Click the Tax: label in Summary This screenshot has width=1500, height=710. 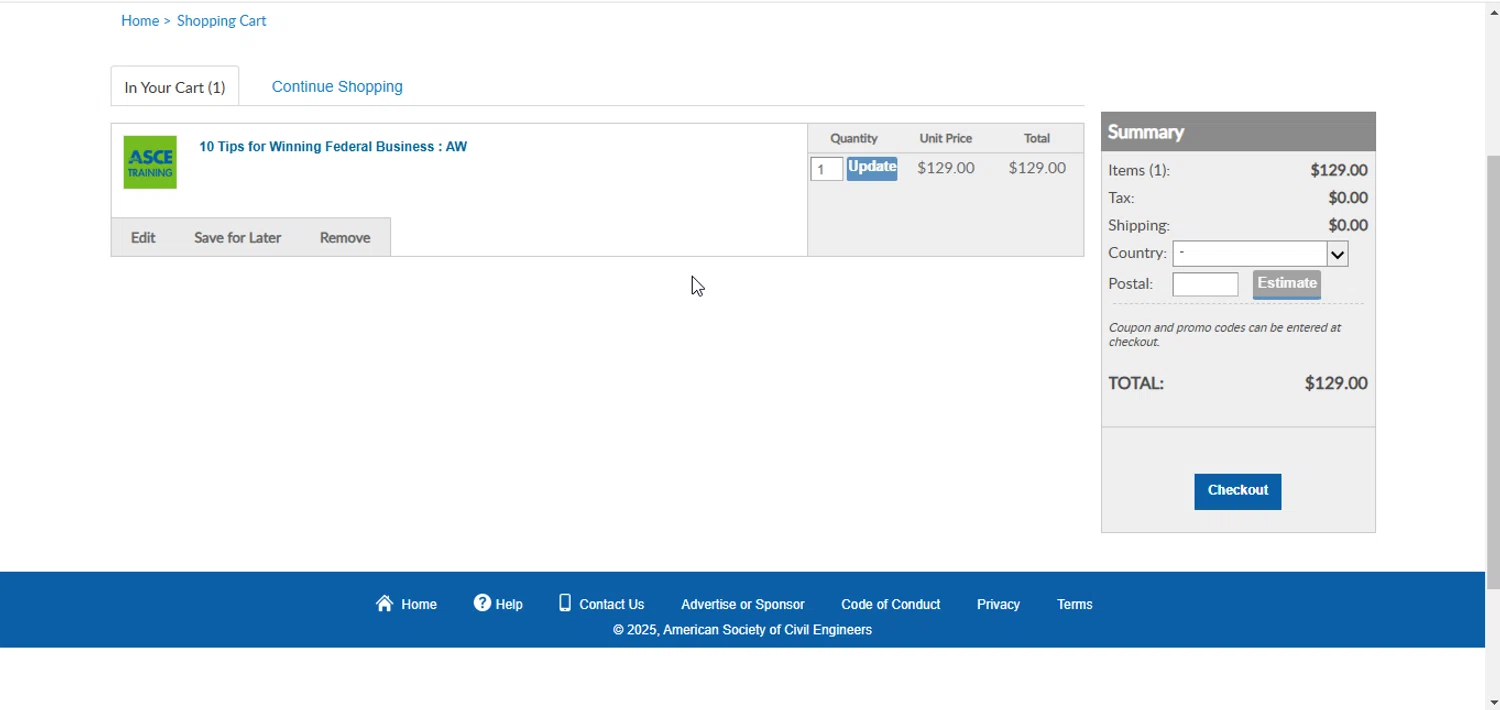(1121, 198)
